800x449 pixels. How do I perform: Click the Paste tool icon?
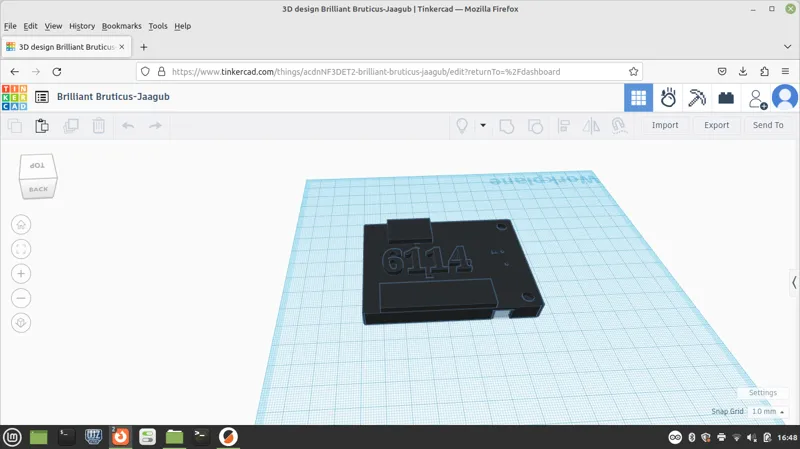click(42, 126)
